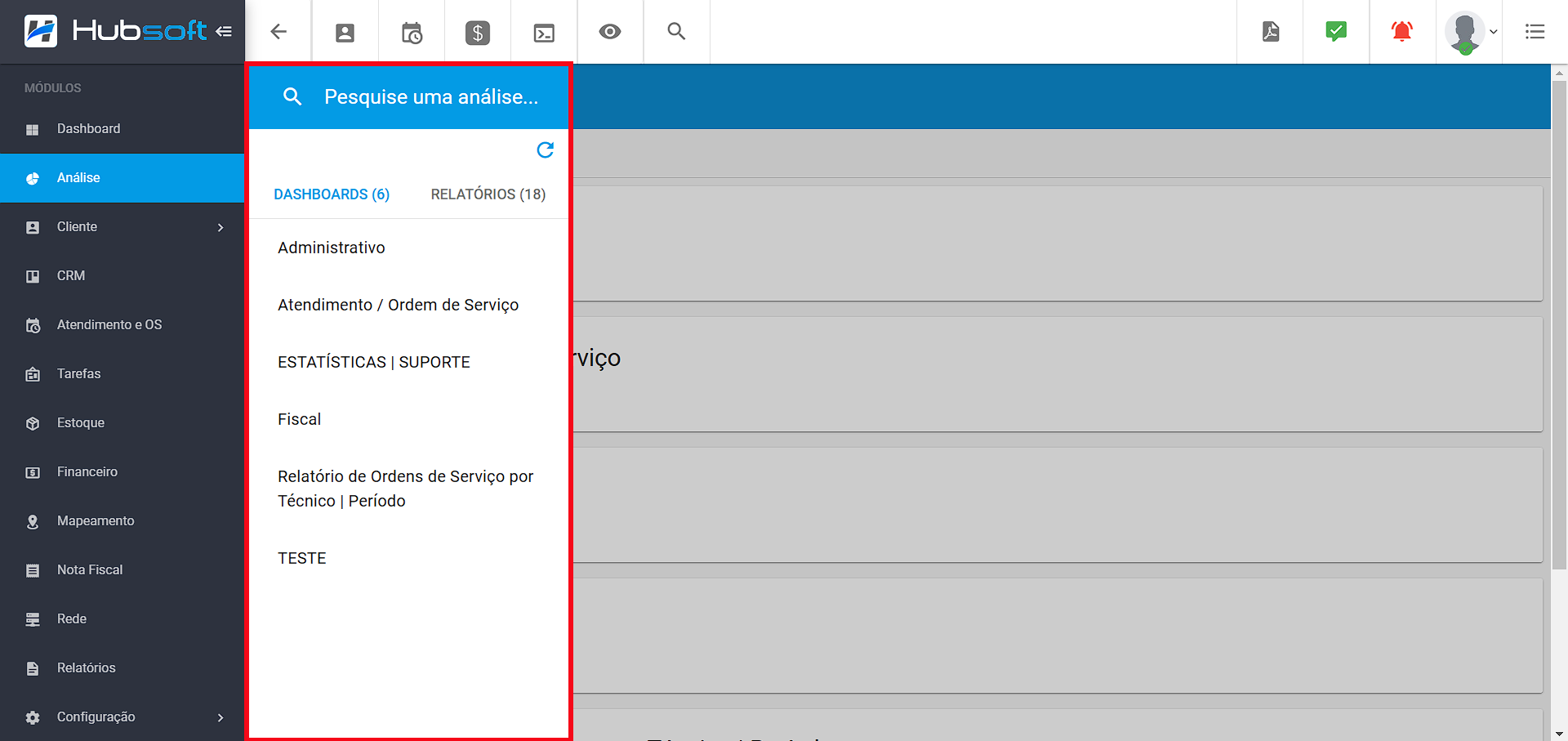Viewport: 1568px width, 741px height.
Task: Open the Estoque module
Action: pyautogui.click(x=122, y=423)
